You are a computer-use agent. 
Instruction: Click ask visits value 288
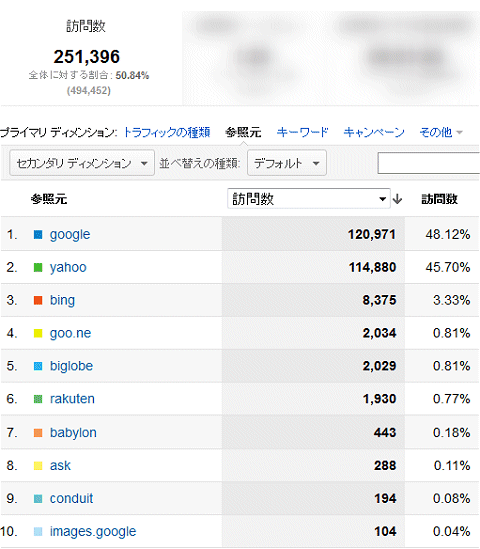pyautogui.click(x=385, y=466)
